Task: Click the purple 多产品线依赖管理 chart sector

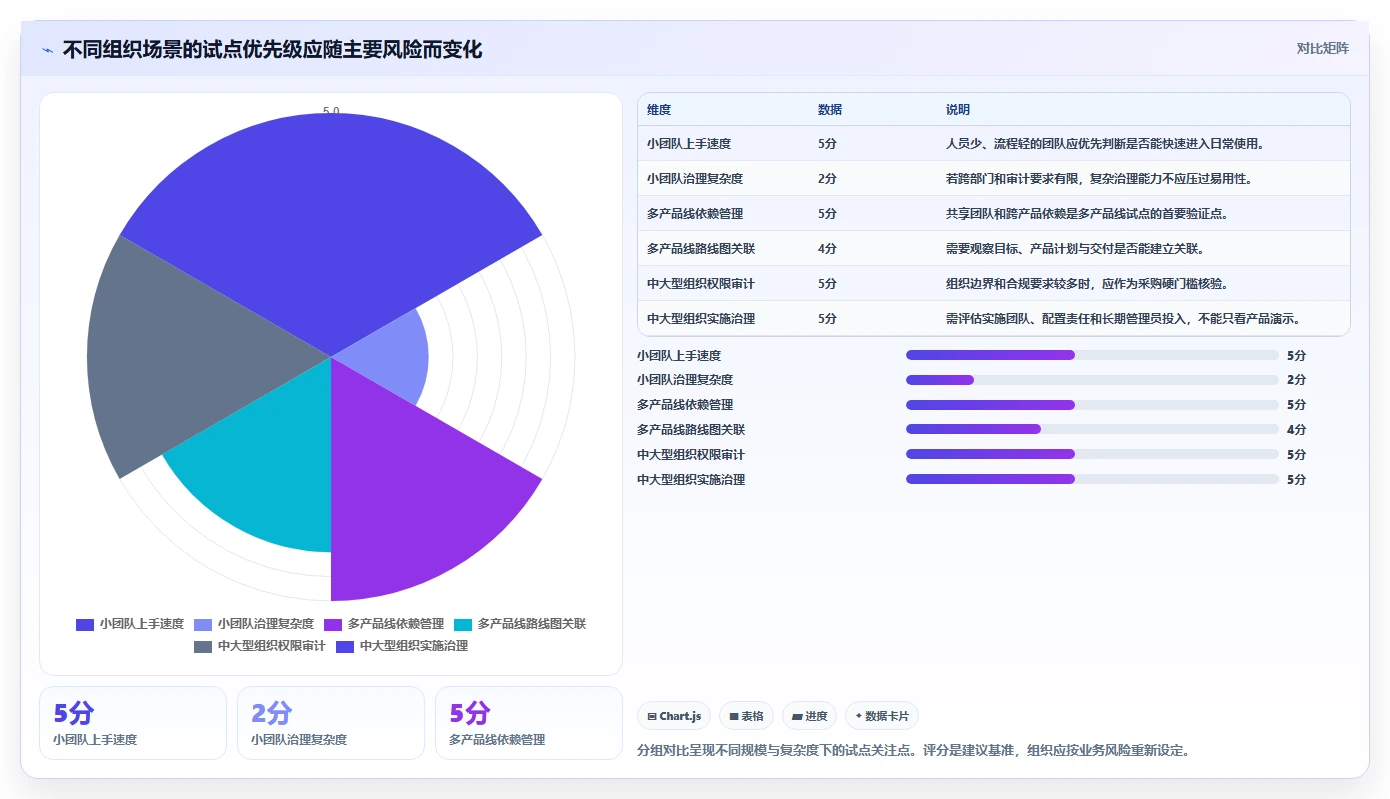Action: (x=410, y=500)
